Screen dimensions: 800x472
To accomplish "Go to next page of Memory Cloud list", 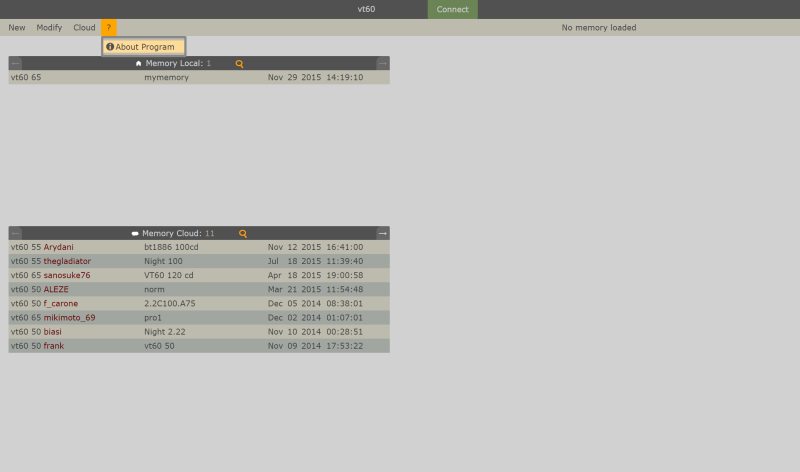I will tap(383, 234).
